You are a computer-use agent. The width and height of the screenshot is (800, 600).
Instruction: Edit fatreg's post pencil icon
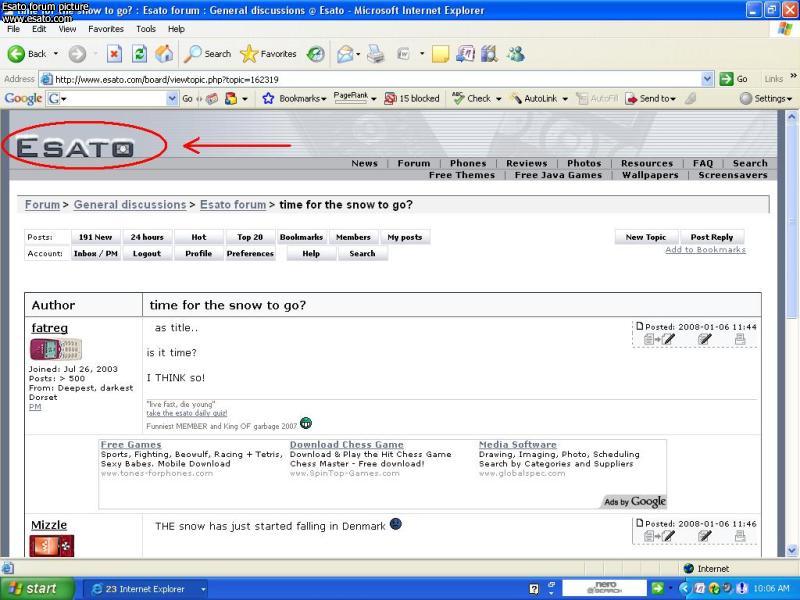pos(704,339)
